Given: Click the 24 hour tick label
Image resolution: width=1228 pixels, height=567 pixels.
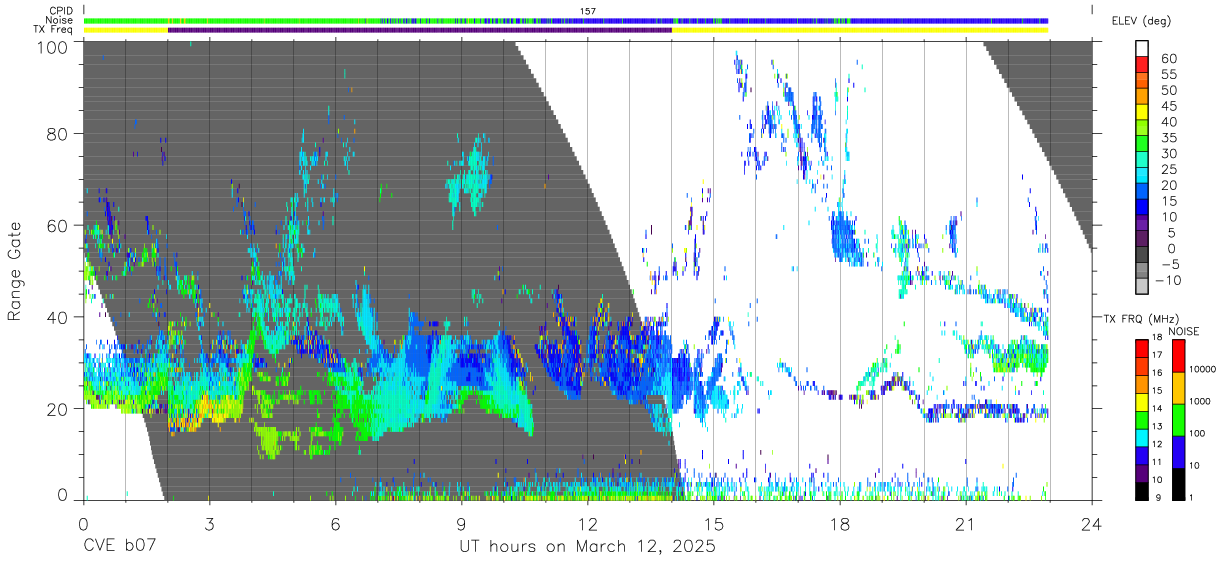Looking at the screenshot, I should click(1092, 525).
